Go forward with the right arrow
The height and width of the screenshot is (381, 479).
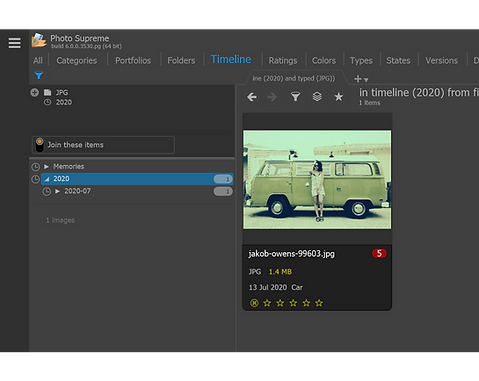click(272, 97)
